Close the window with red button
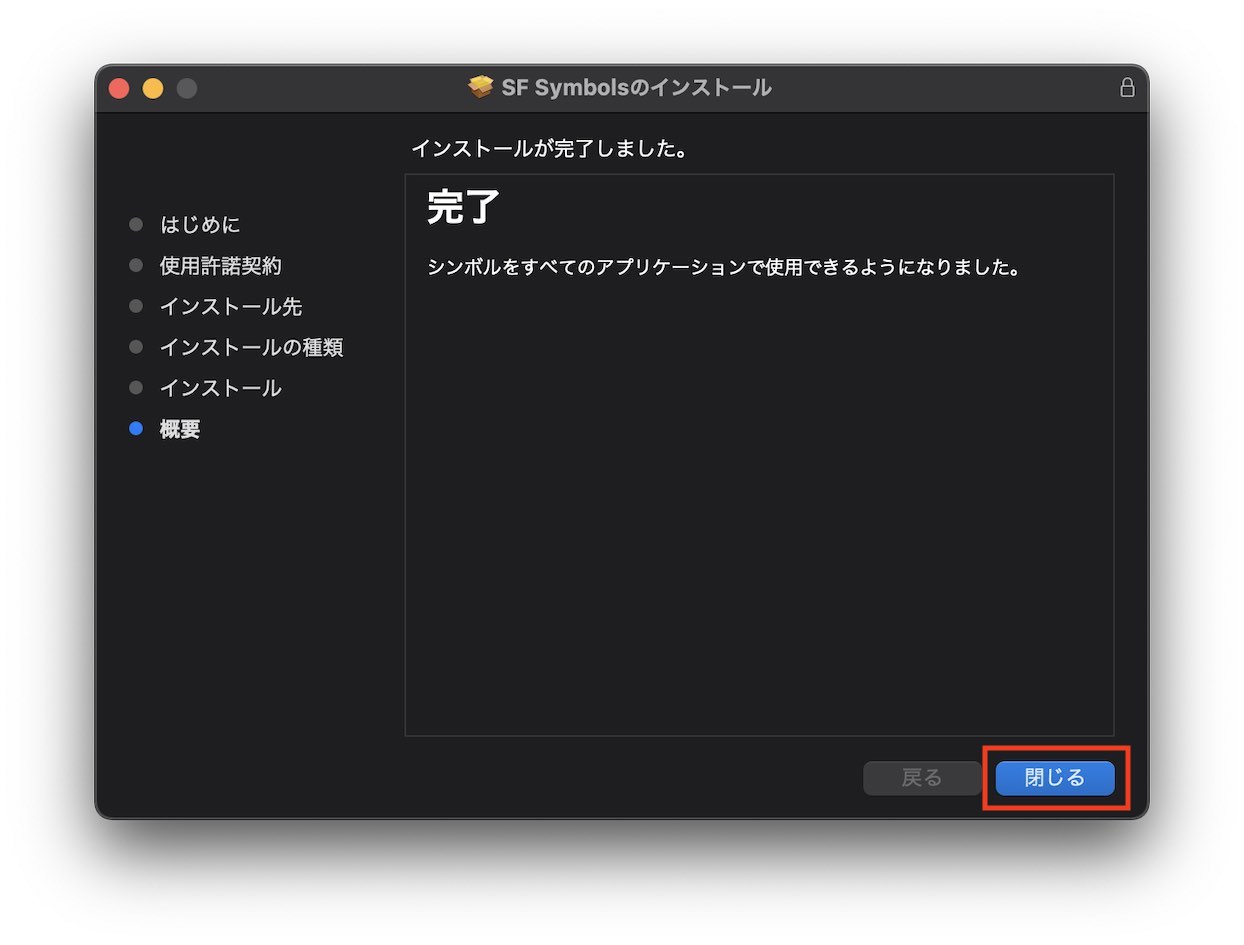1244x945 pixels. point(119,88)
